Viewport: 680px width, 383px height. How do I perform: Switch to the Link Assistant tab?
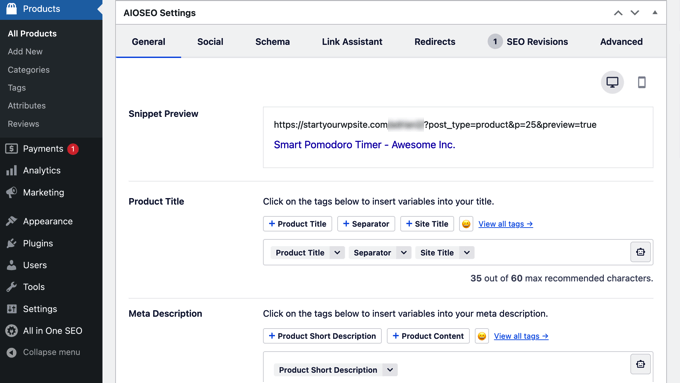352,42
